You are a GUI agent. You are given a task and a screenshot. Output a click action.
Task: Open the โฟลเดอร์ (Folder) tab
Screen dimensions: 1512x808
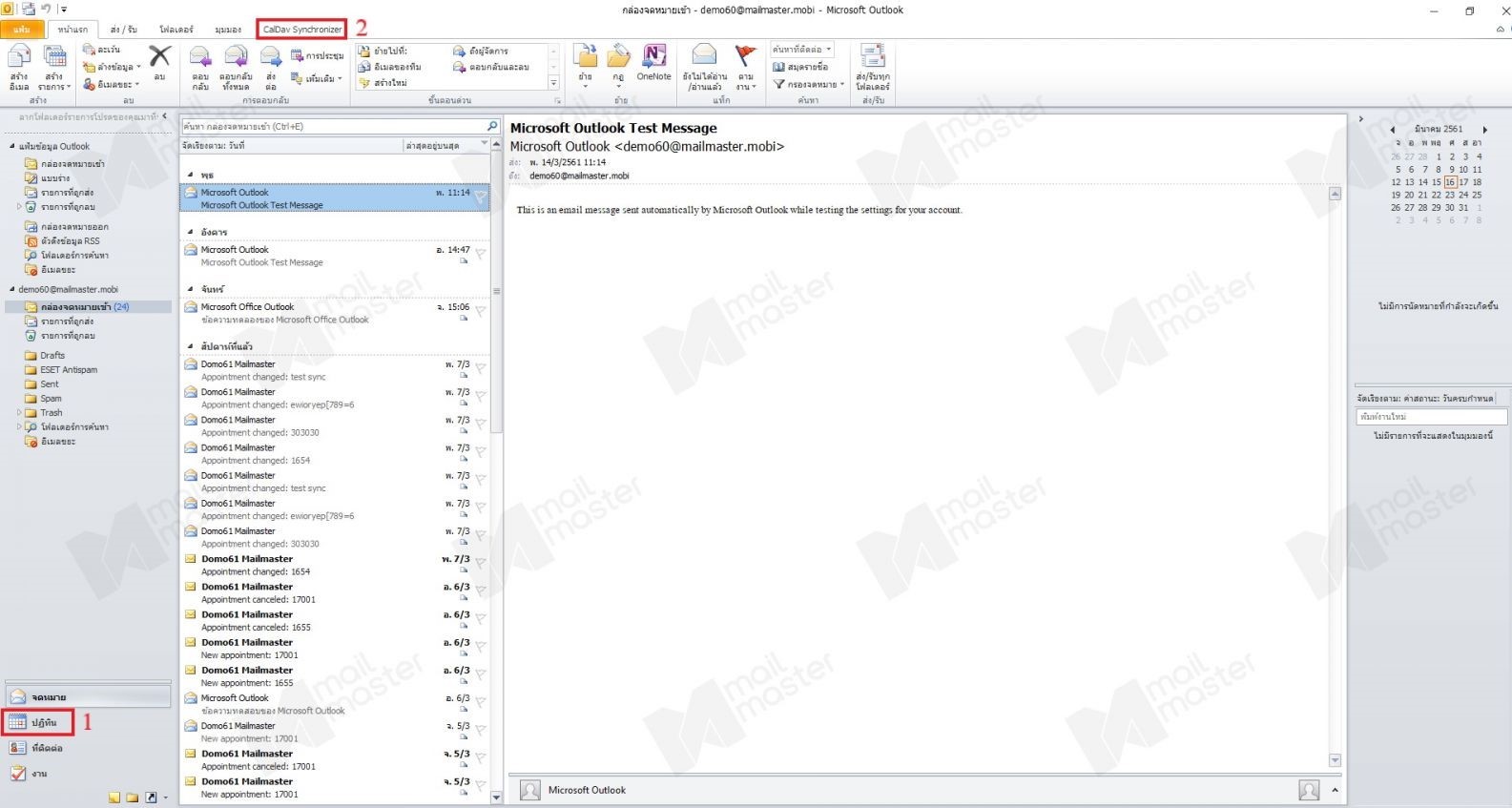[x=176, y=30]
